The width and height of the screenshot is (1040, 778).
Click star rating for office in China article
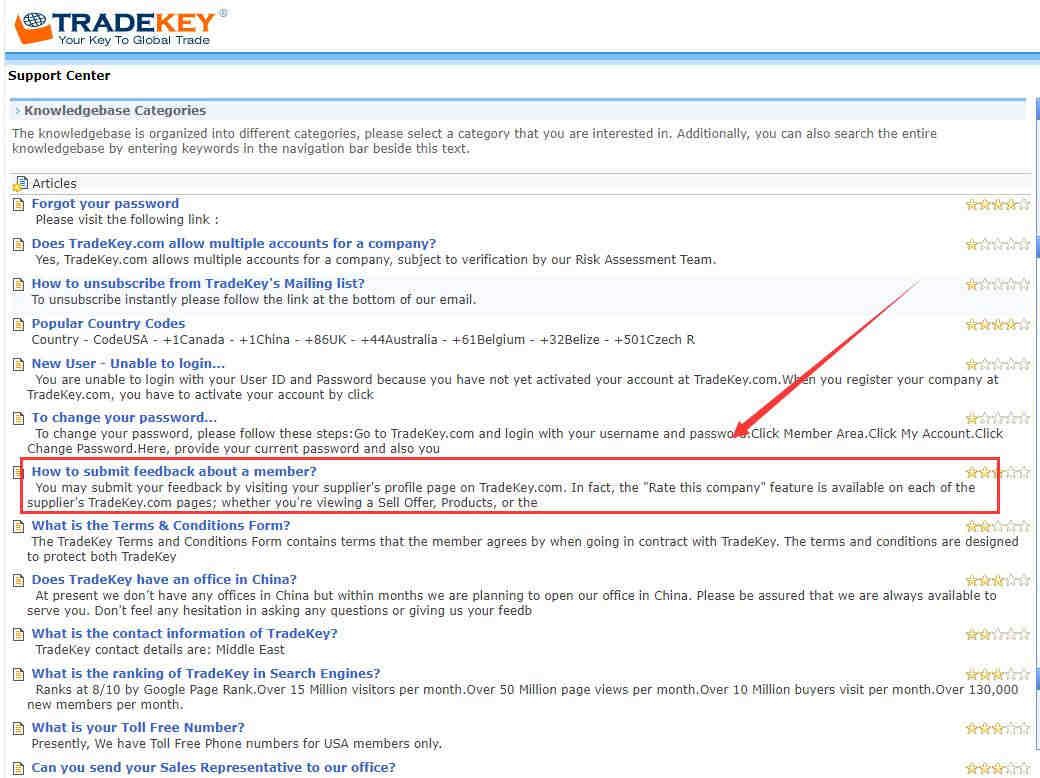[x=998, y=580]
